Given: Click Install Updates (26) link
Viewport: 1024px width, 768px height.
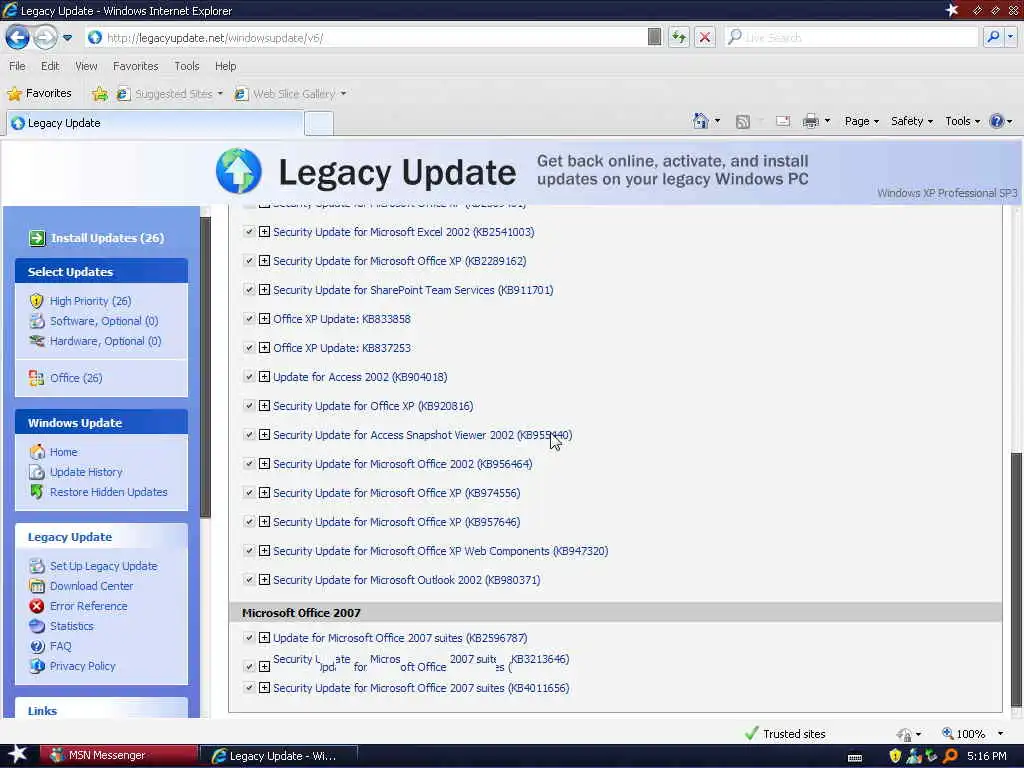Looking at the screenshot, I should point(108,238).
